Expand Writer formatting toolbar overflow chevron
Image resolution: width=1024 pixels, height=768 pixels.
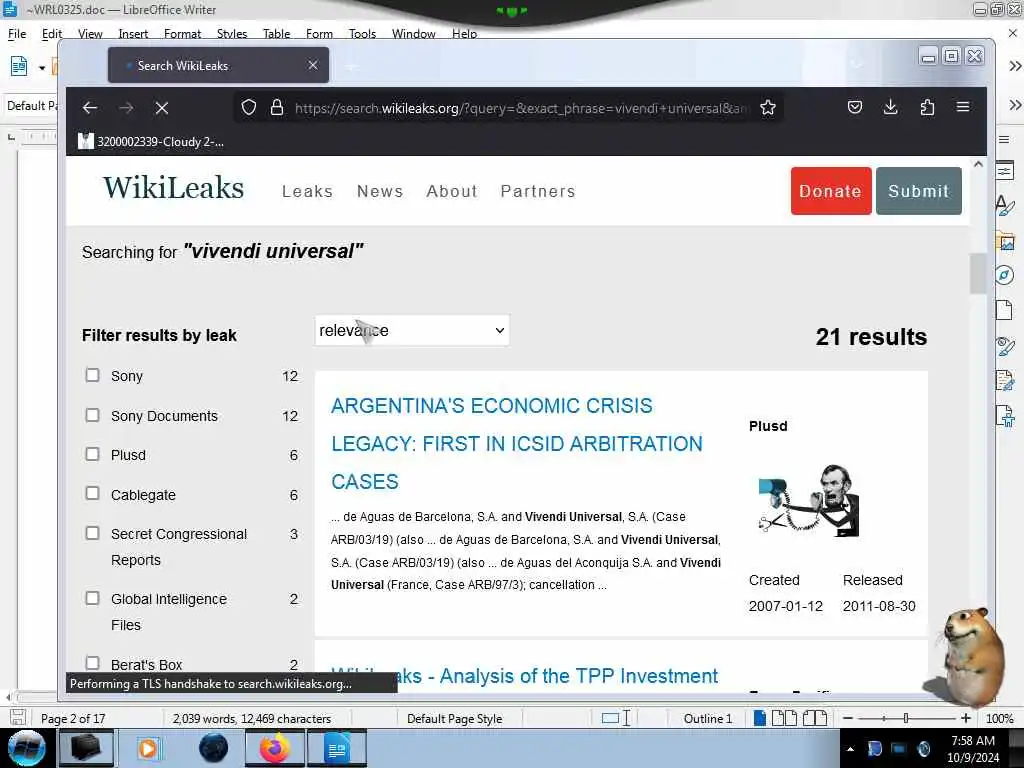(1014, 105)
